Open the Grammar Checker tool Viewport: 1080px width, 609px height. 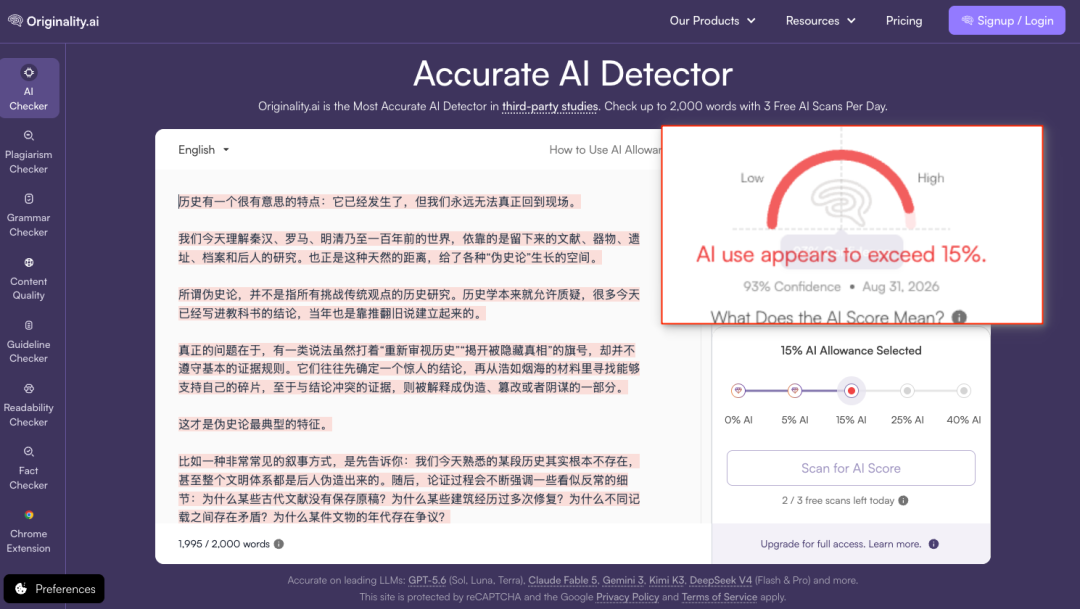[29, 215]
